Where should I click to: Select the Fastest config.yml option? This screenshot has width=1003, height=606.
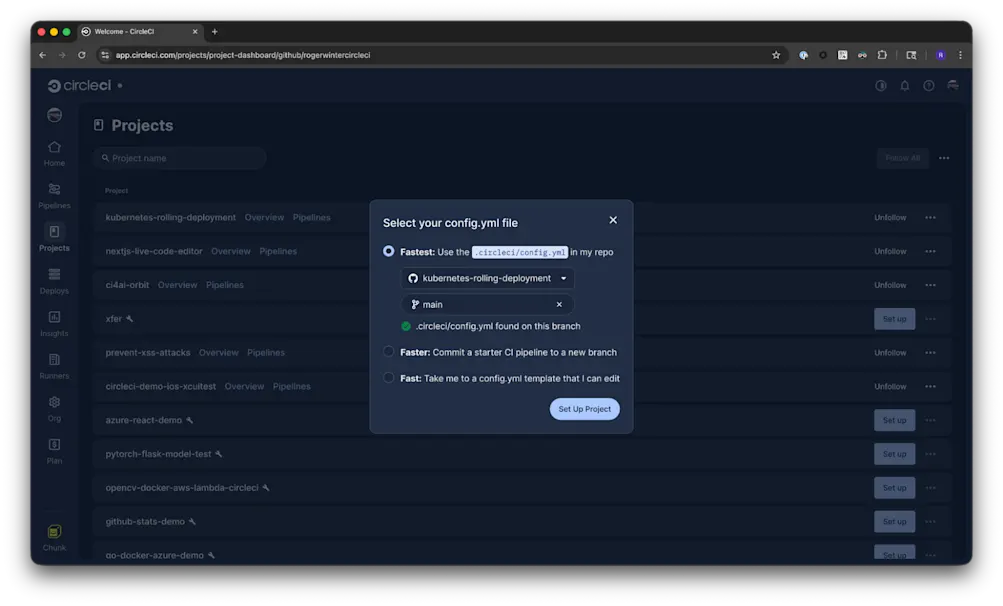[388, 251]
